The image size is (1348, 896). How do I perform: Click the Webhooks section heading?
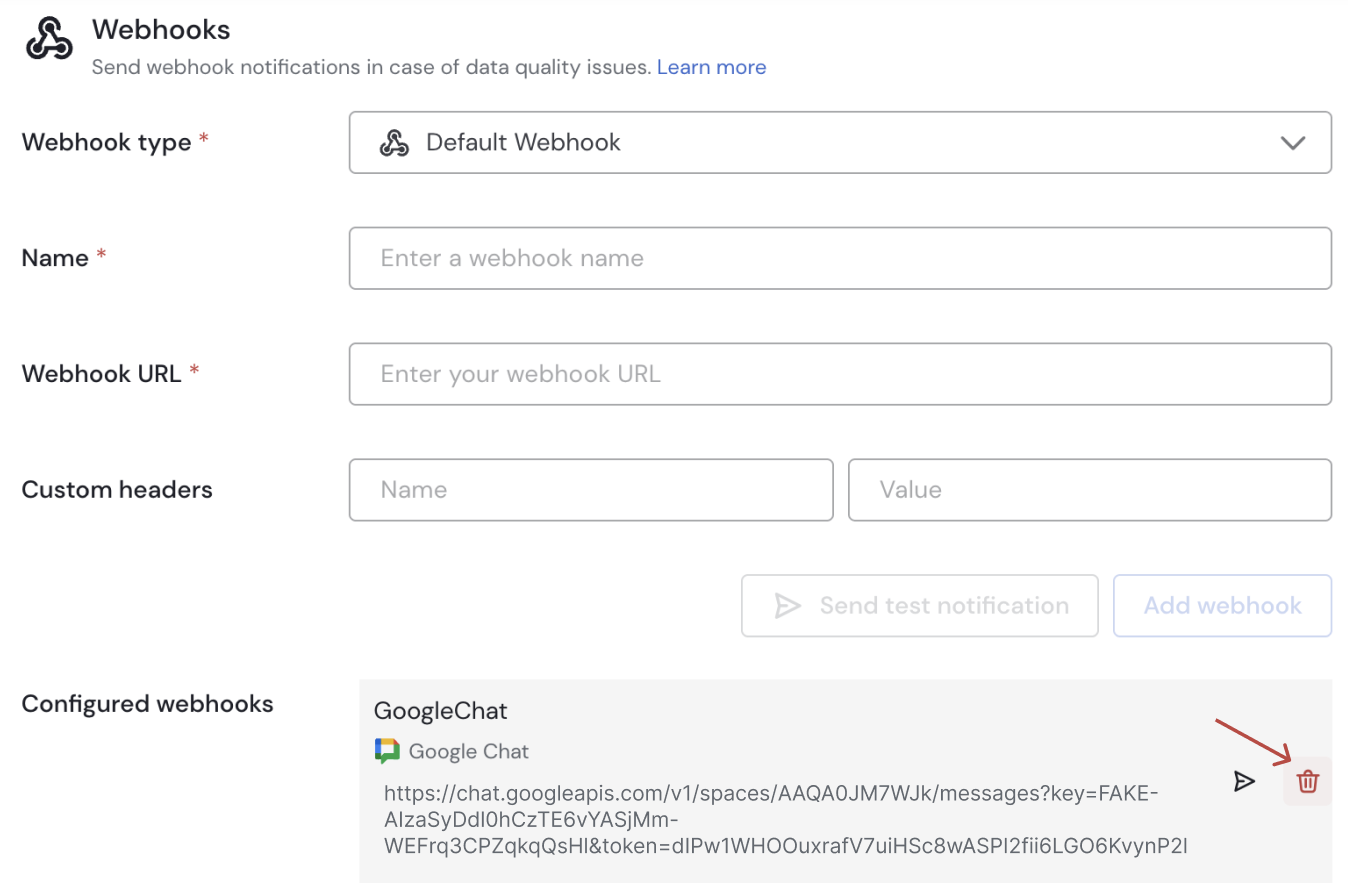tap(161, 30)
